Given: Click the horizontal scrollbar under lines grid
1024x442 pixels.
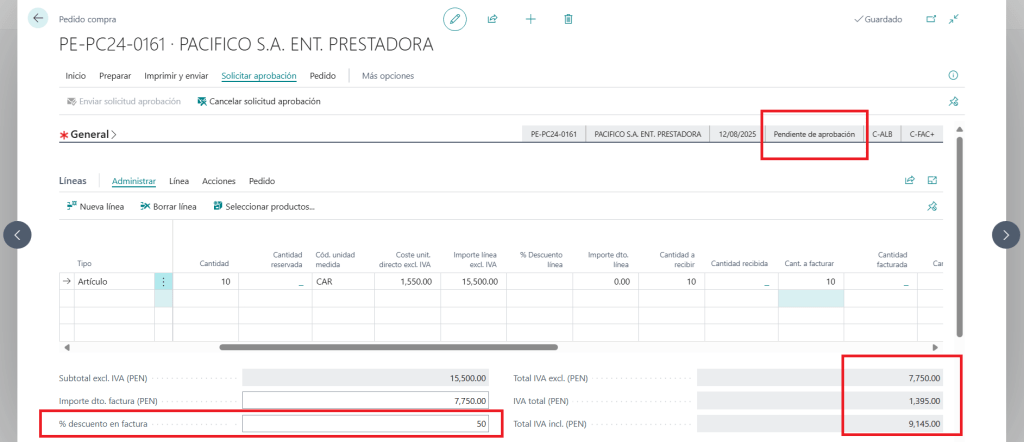Looking at the screenshot, I should pyautogui.click(x=388, y=347).
